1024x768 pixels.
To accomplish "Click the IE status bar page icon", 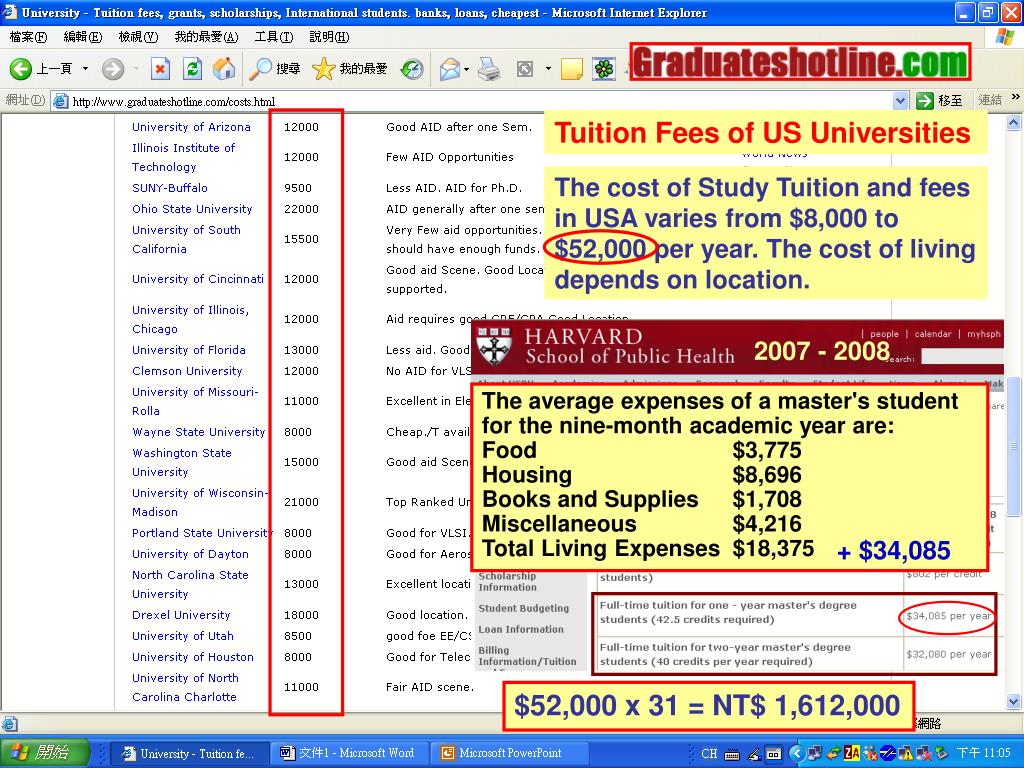I will click(x=9, y=723).
